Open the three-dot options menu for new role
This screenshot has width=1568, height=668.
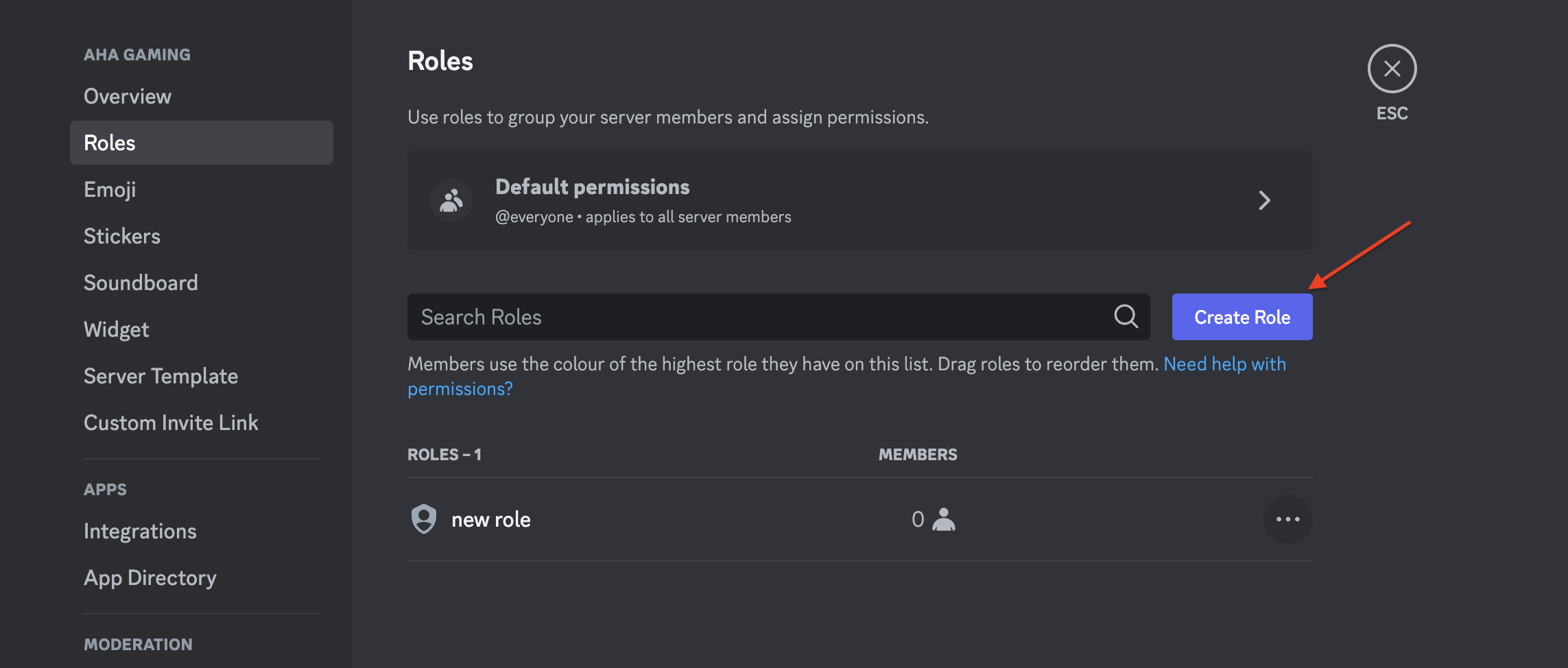[x=1287, y=519]
